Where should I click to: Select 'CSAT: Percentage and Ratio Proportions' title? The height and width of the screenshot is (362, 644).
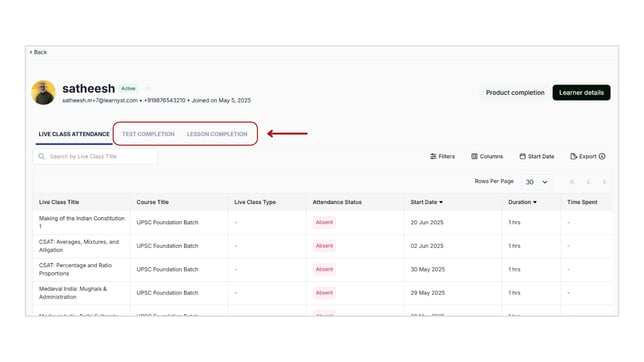[75, 269]
